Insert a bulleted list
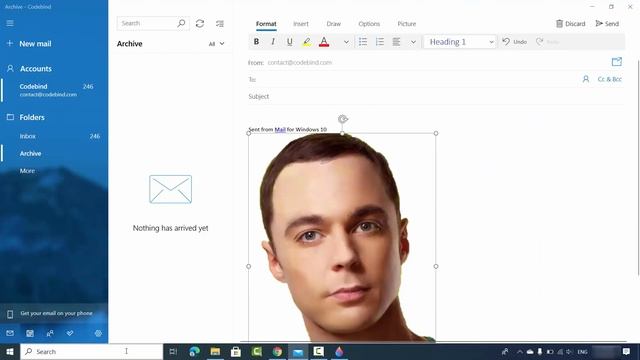The image size is (640, 360). (363, 42)
